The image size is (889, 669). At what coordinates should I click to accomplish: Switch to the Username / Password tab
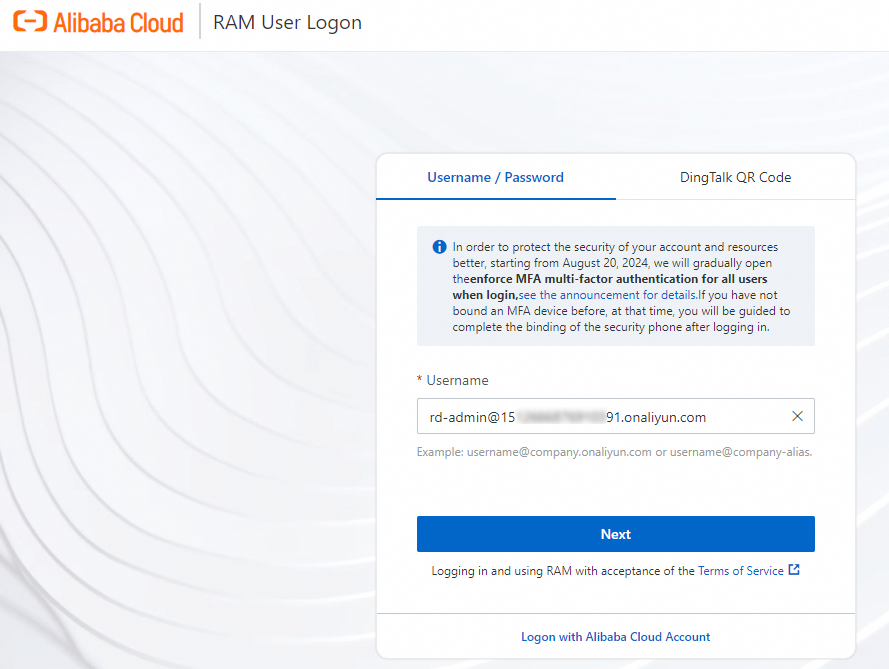(x=495, y=178)
